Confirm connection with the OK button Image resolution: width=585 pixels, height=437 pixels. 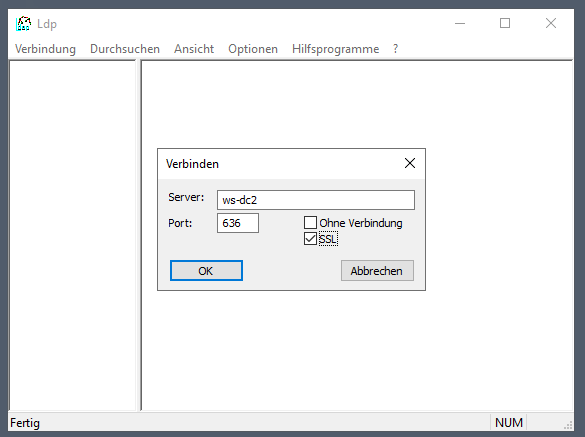pos(206,271)
